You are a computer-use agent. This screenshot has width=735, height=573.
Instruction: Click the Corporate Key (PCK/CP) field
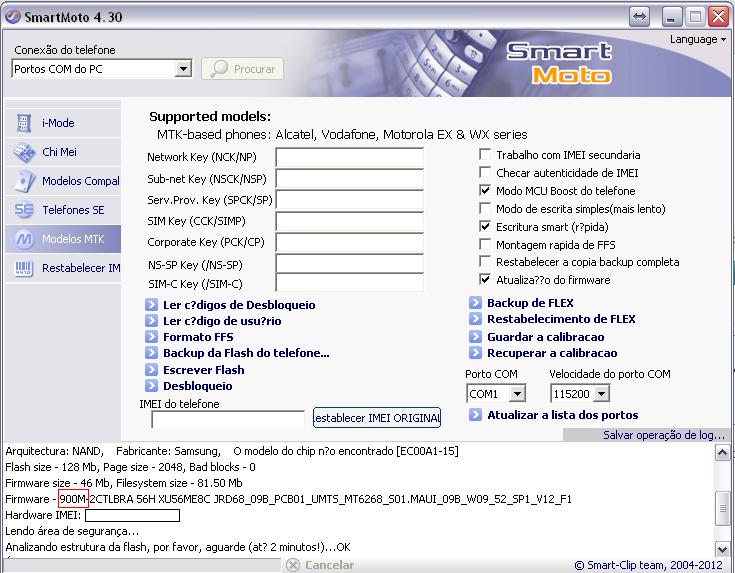pos(350,242)
